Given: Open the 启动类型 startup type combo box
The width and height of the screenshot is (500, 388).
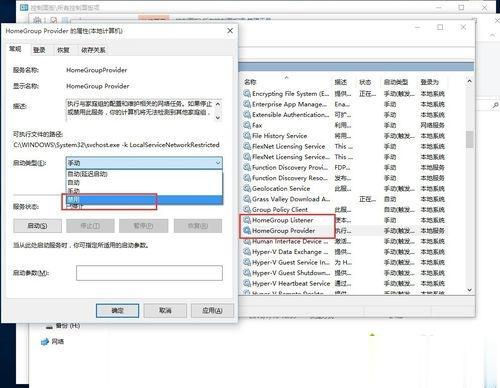Looking at the screenshot, I should pos(144,163).
